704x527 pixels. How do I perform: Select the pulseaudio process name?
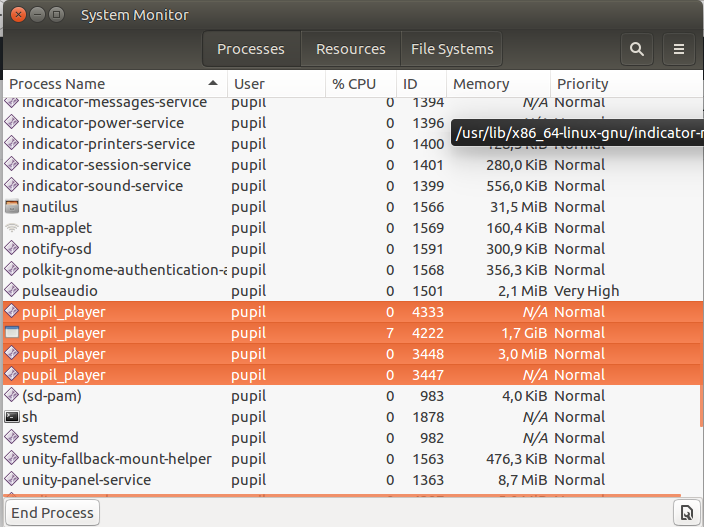click(x=60, y=291)
